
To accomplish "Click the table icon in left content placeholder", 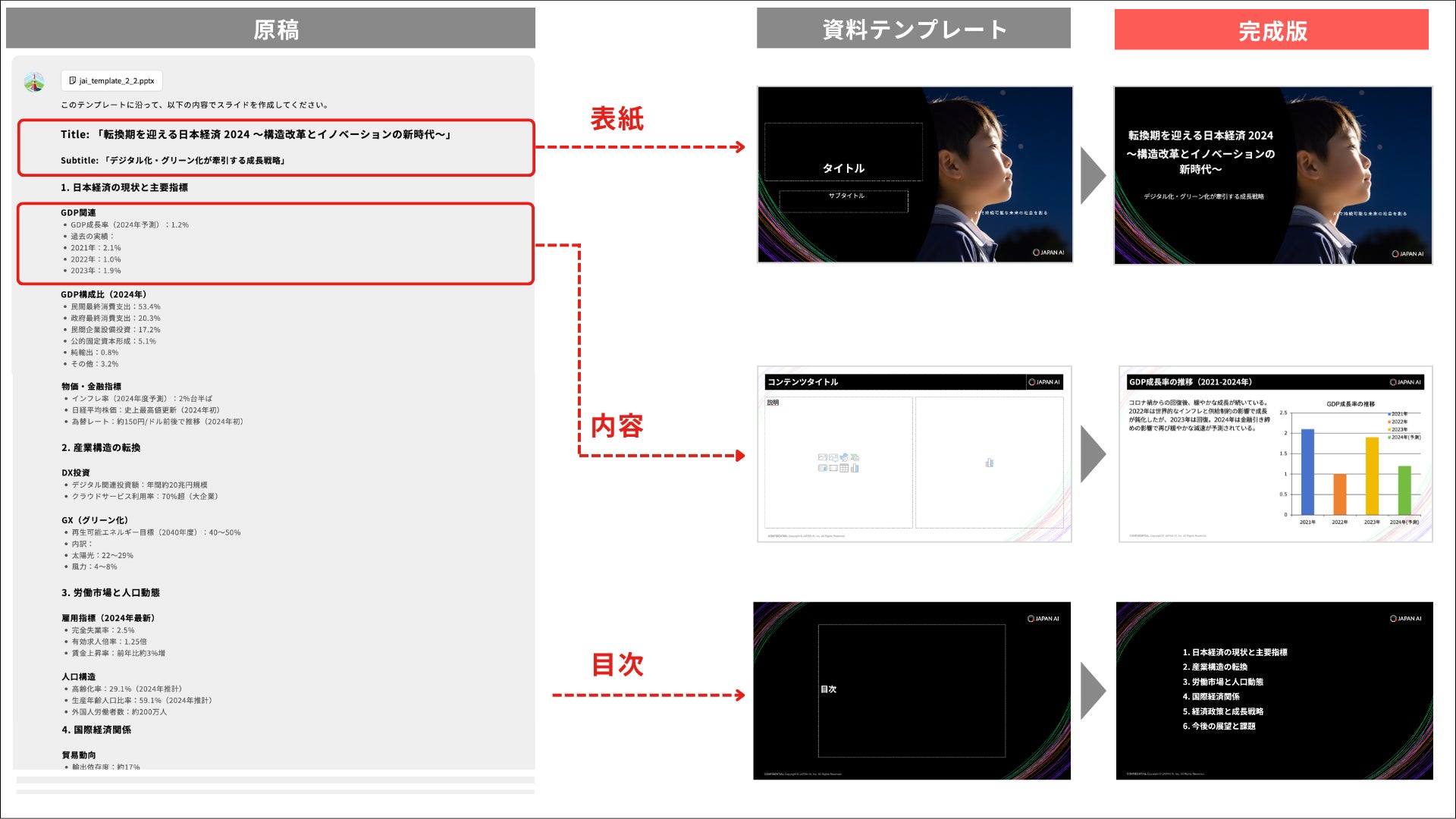I will (x=844, y=468).
